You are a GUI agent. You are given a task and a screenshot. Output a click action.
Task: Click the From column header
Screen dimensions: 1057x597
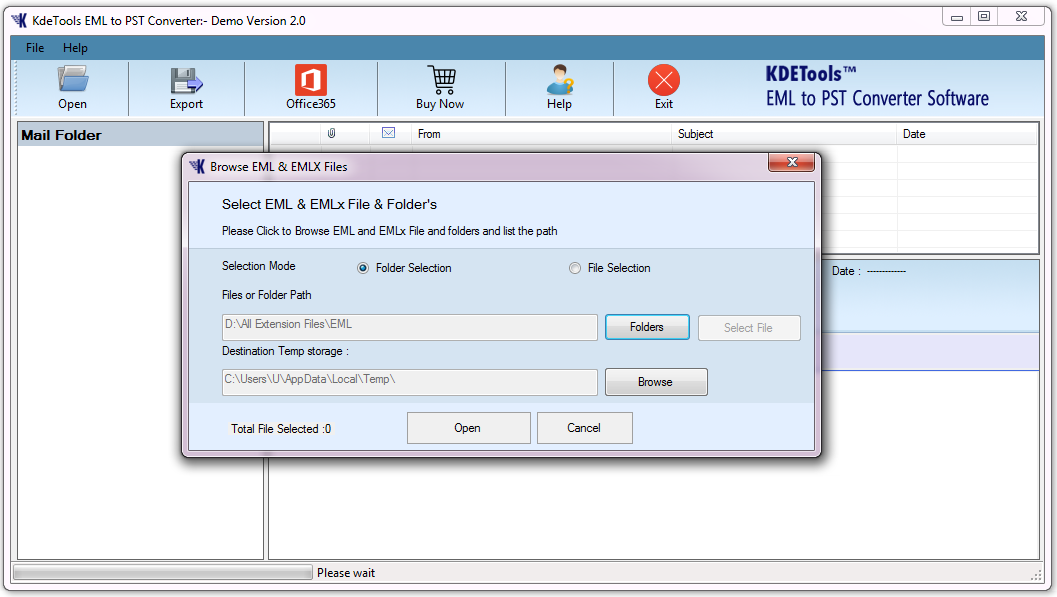[x=541, y=134]
